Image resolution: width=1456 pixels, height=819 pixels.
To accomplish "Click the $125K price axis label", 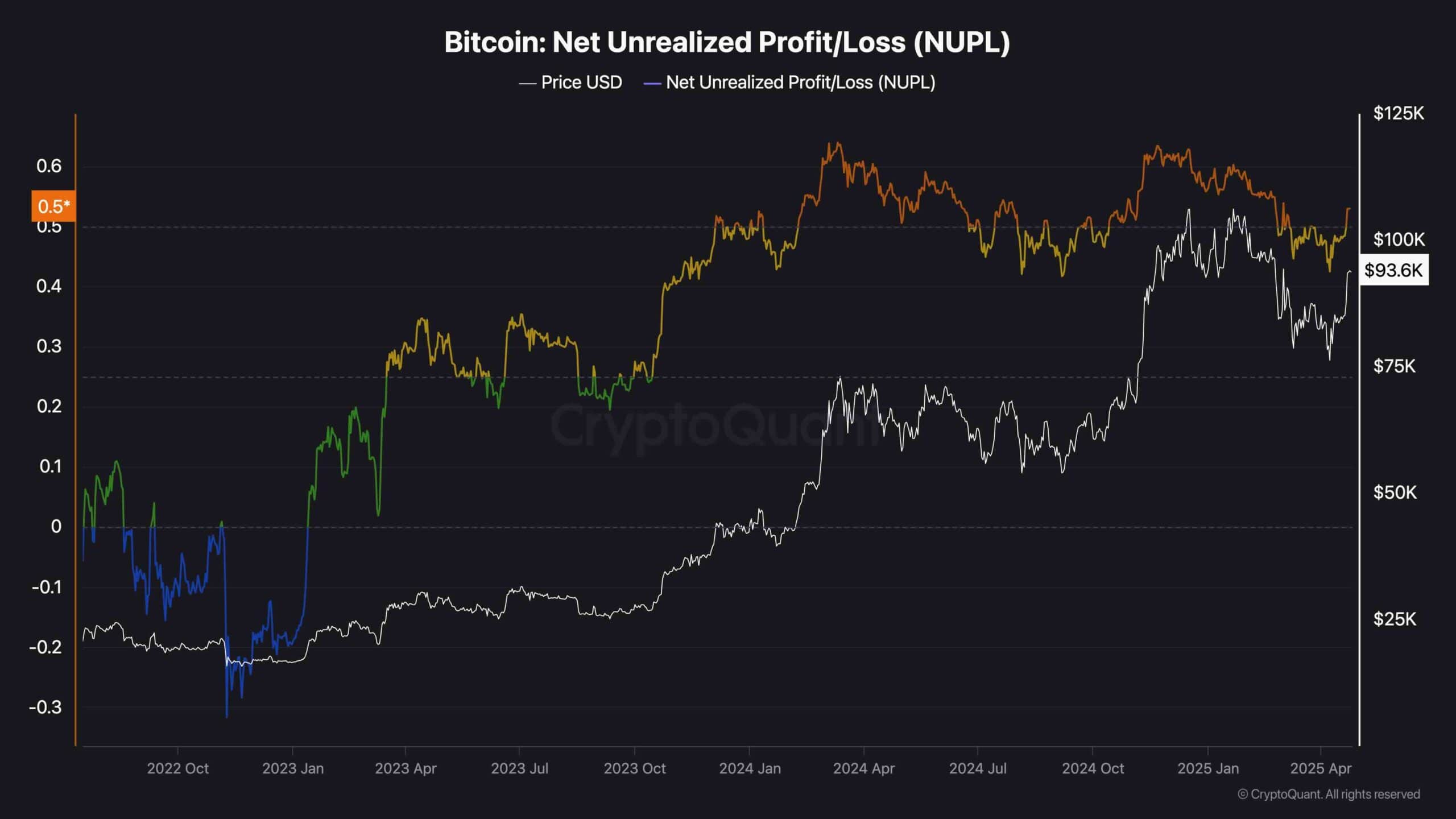I will coord(1399,113).
